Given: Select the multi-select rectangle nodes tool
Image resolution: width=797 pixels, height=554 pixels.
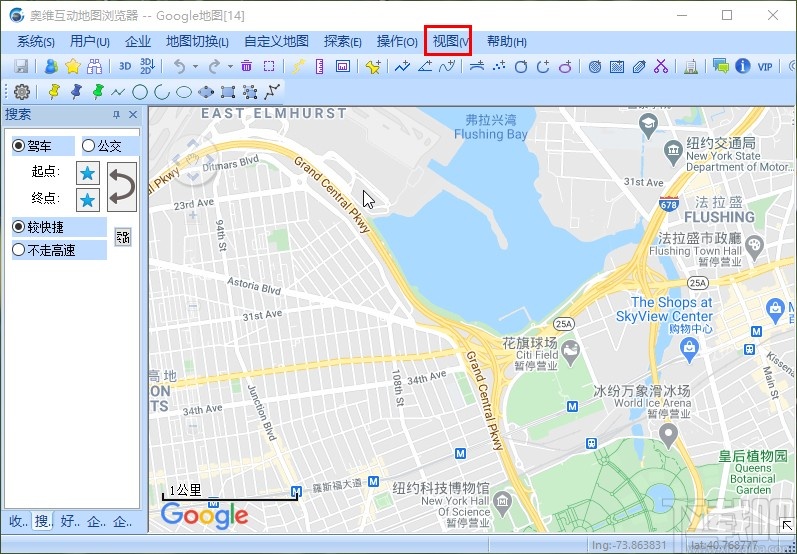Looking at the screenshot, I should point(250,92).
